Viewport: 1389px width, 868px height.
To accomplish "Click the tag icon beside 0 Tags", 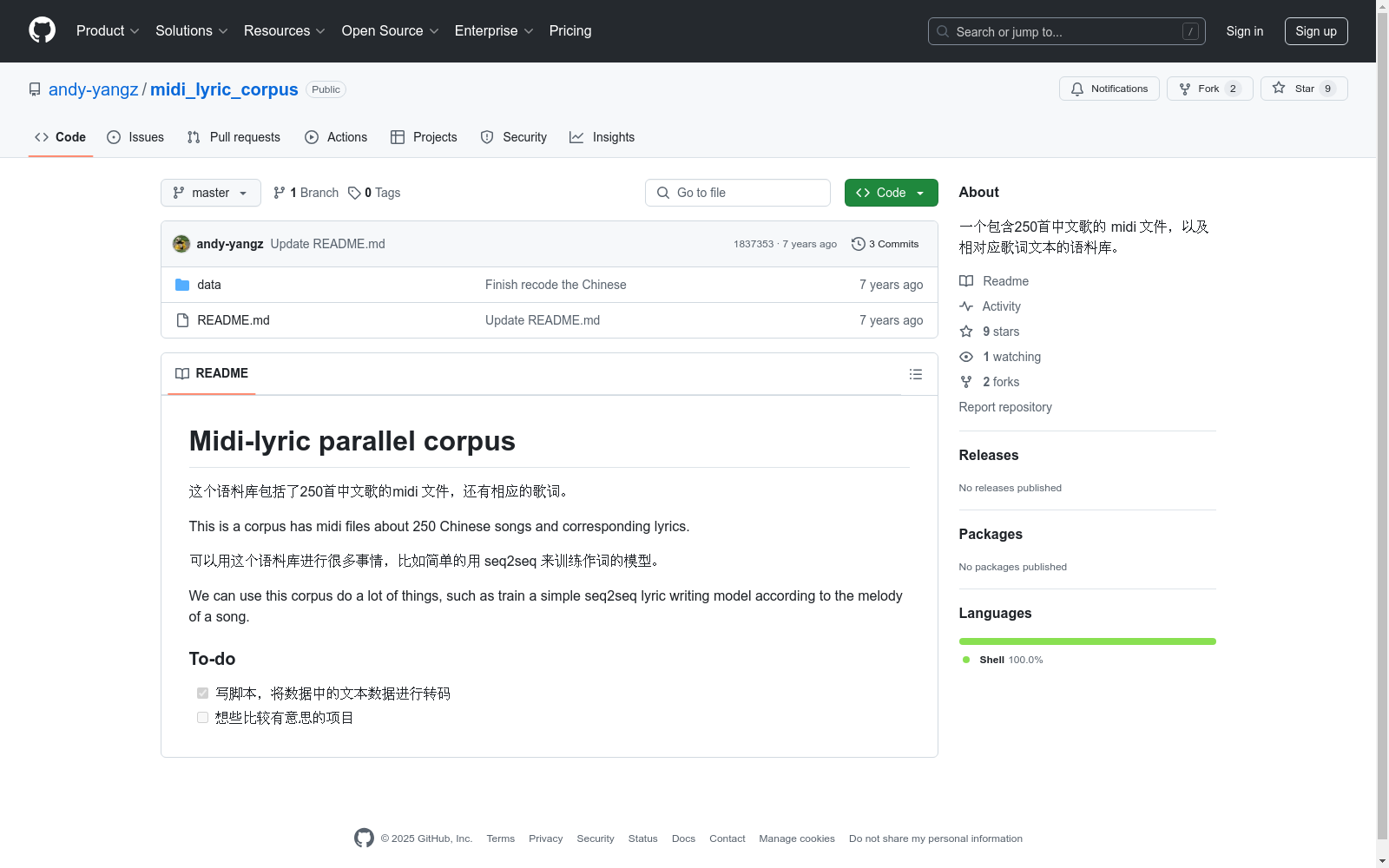I will [354, 193].
